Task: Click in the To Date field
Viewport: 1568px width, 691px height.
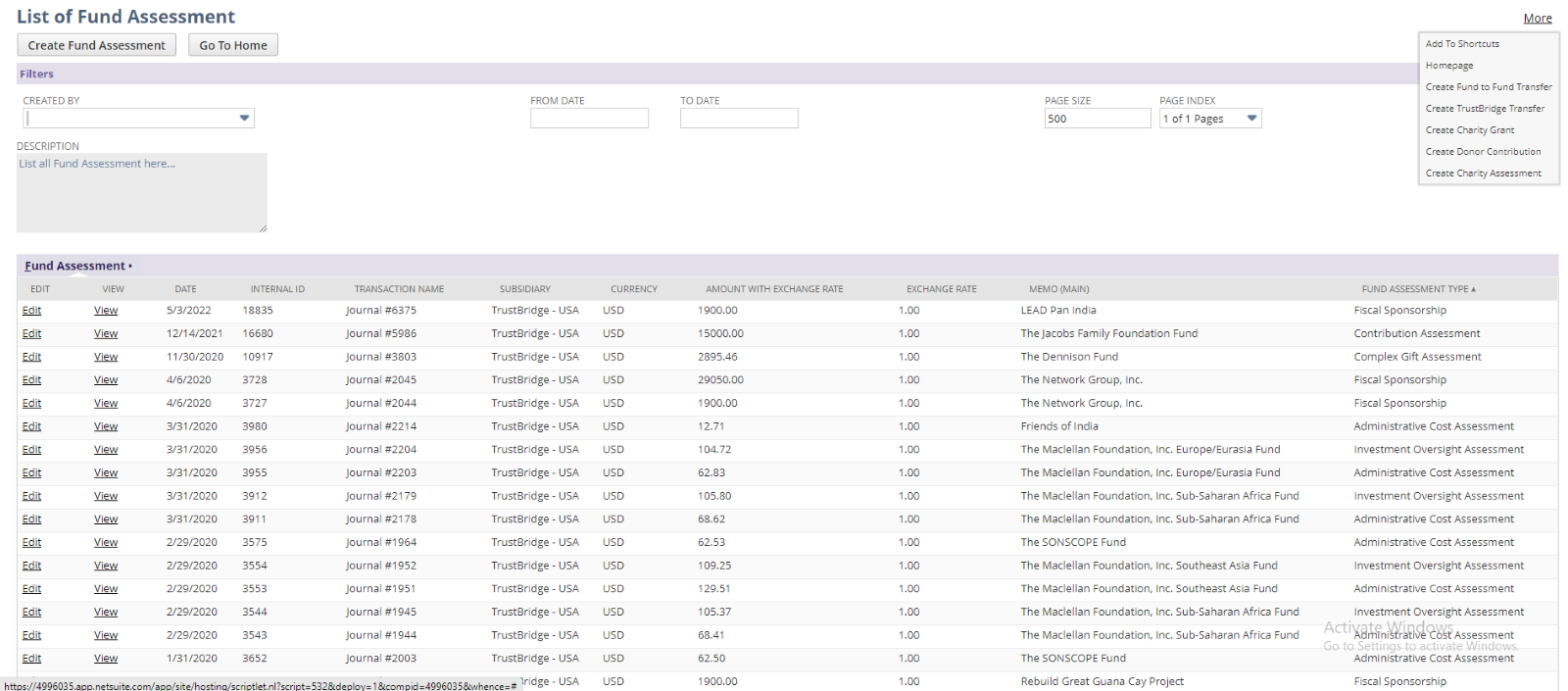Action: [739, 119]
